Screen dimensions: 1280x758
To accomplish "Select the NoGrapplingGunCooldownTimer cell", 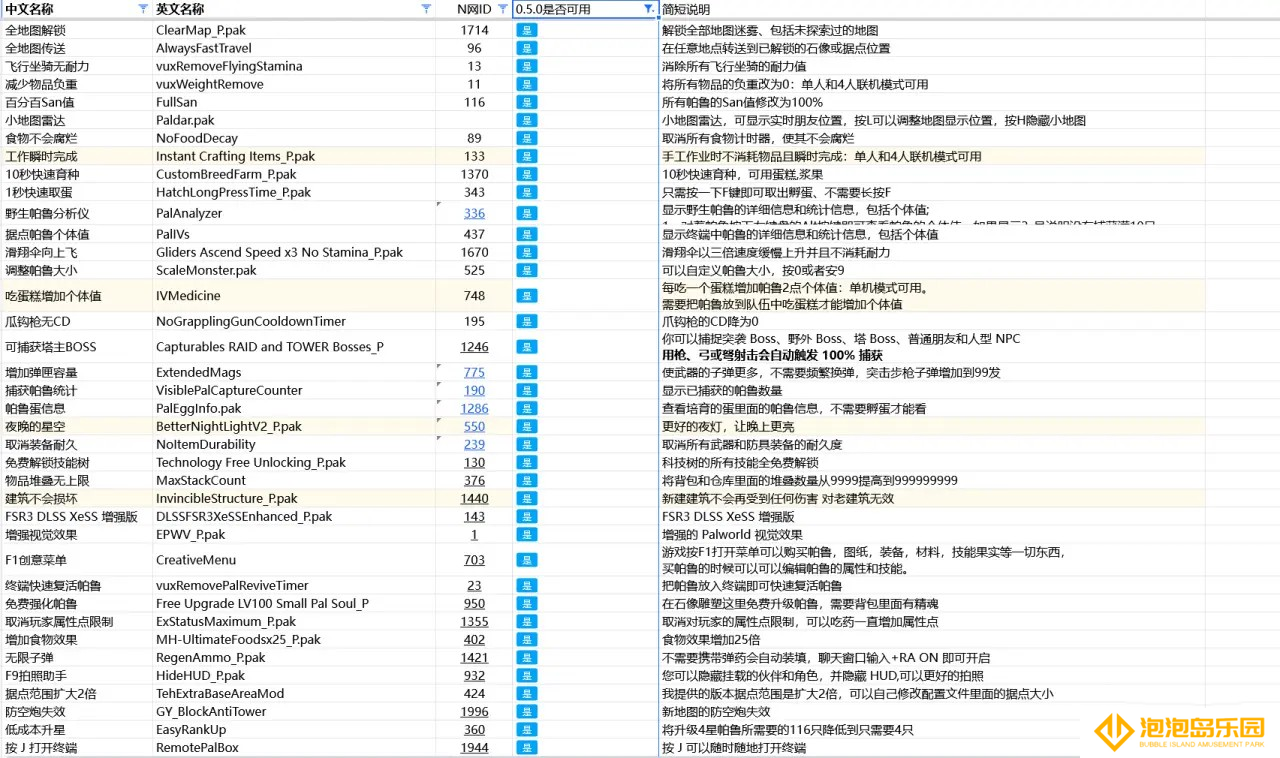I will pos(294,321).
